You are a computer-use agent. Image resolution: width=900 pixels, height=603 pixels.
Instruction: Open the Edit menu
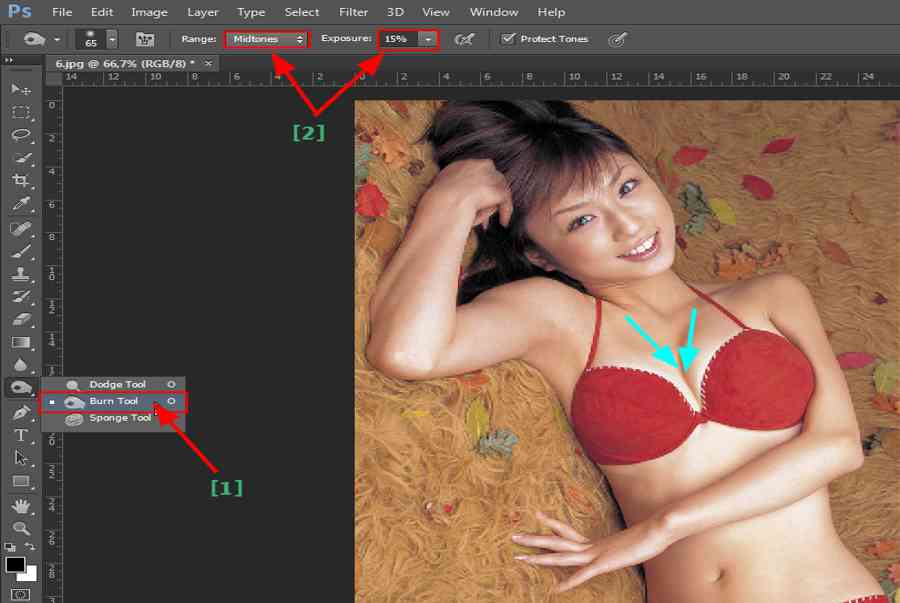coord(102,12)
